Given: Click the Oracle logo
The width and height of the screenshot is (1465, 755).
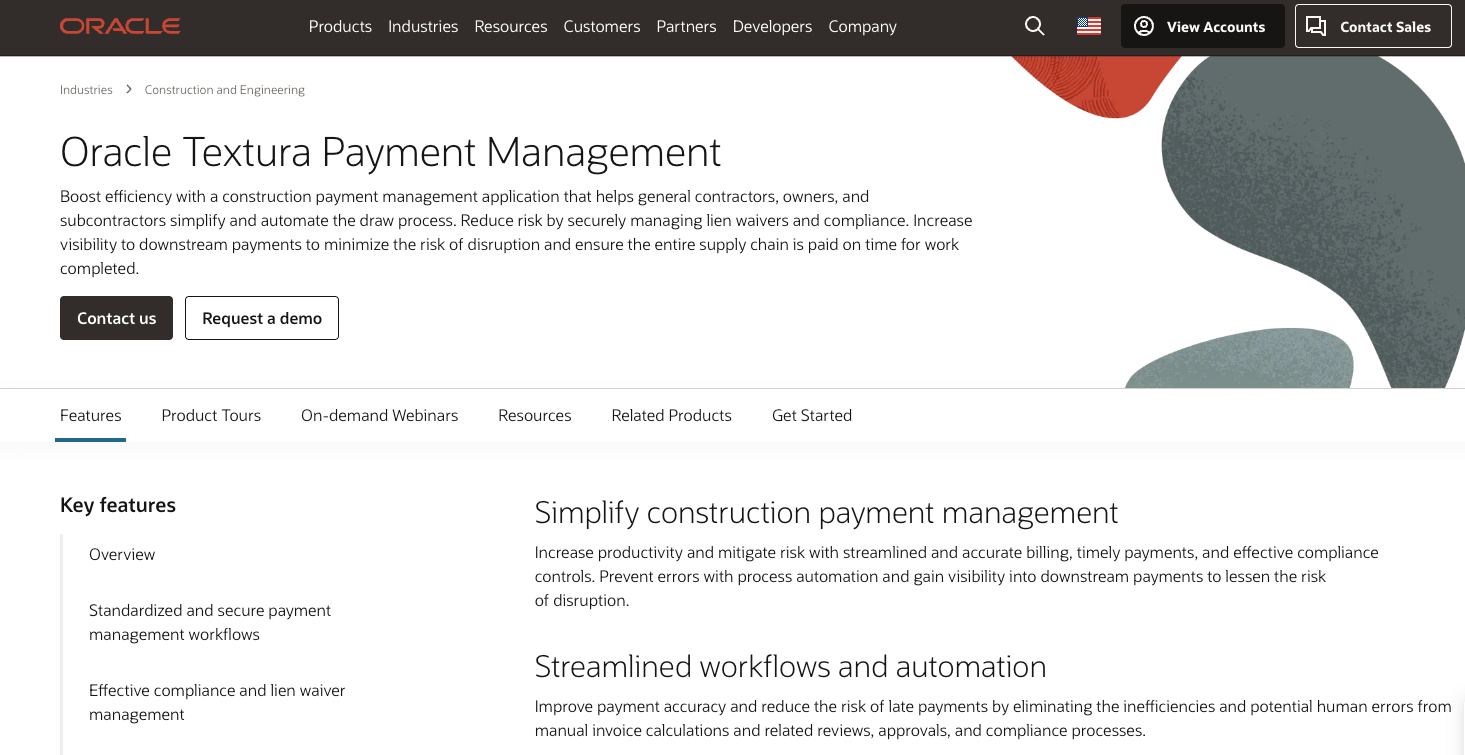Looking at the screenshot, I should [120, 27].
